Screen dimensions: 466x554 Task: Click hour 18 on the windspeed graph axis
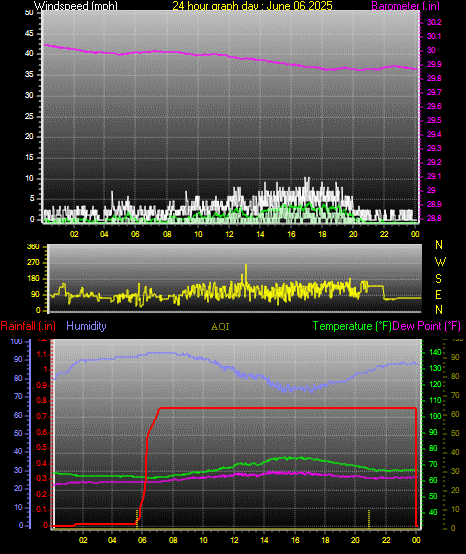pos(322,234)
